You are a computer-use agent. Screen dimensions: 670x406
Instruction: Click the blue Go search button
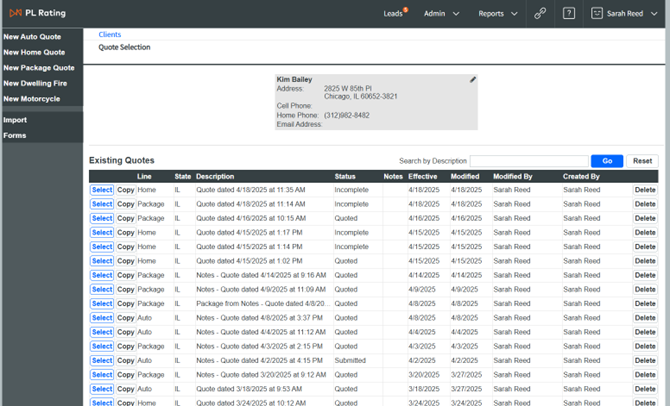pyautogui.click(x=607, y=161)
